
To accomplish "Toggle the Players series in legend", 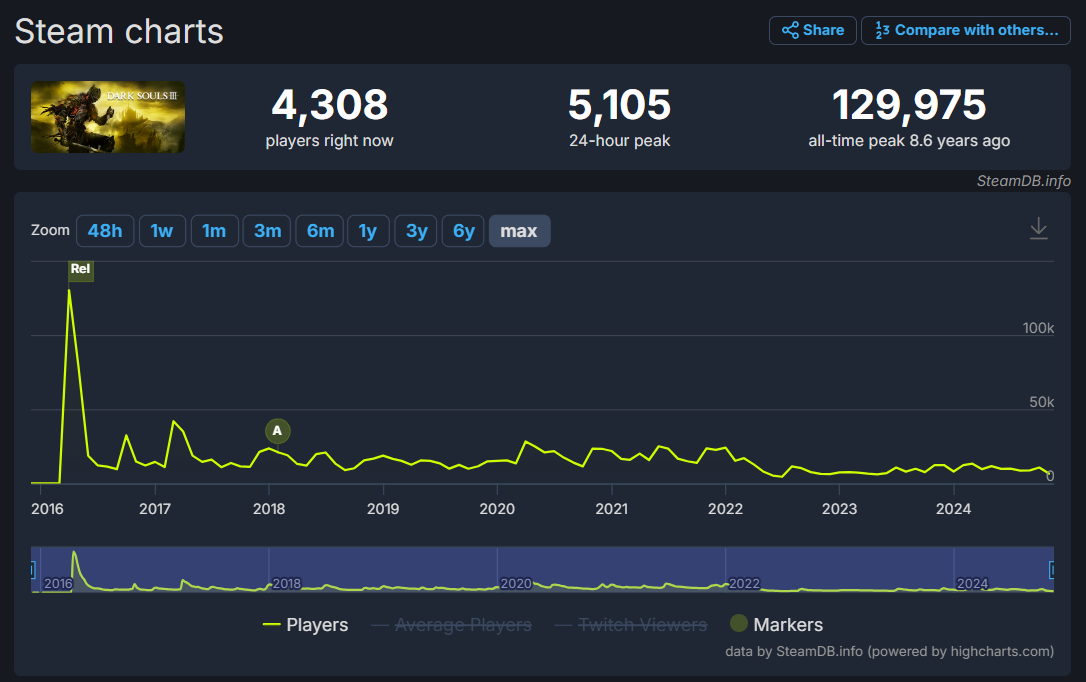I will [x=305, y=625].
